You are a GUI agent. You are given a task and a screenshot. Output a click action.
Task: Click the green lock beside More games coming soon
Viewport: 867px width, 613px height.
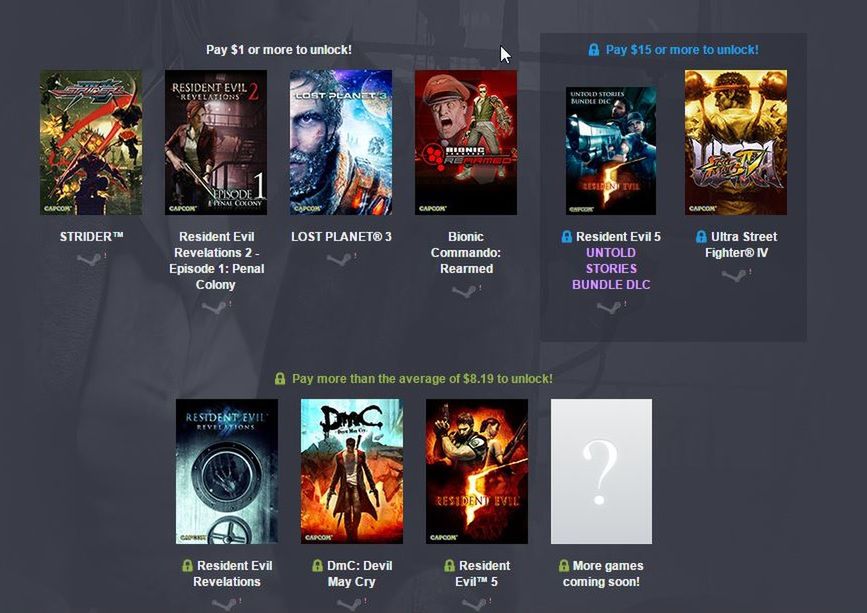click(x=563, y=565)
